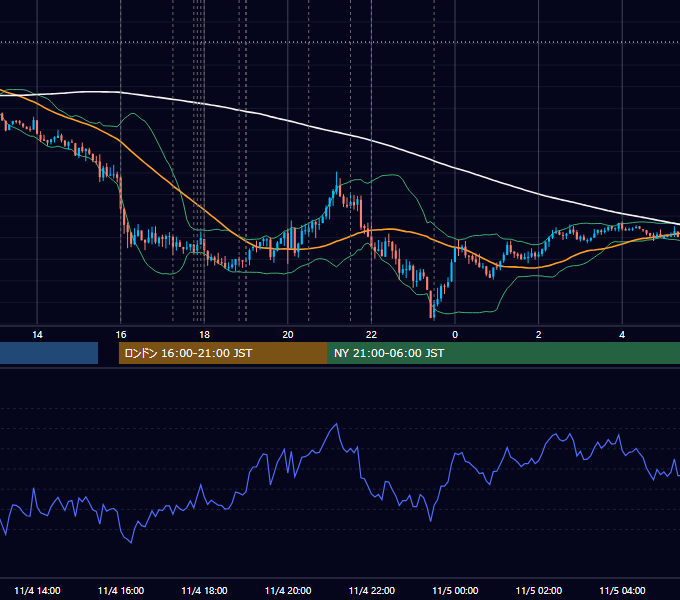
Task: Click the NY 21:00-06:00 JST session bar
Action: [x=503, y=353]
